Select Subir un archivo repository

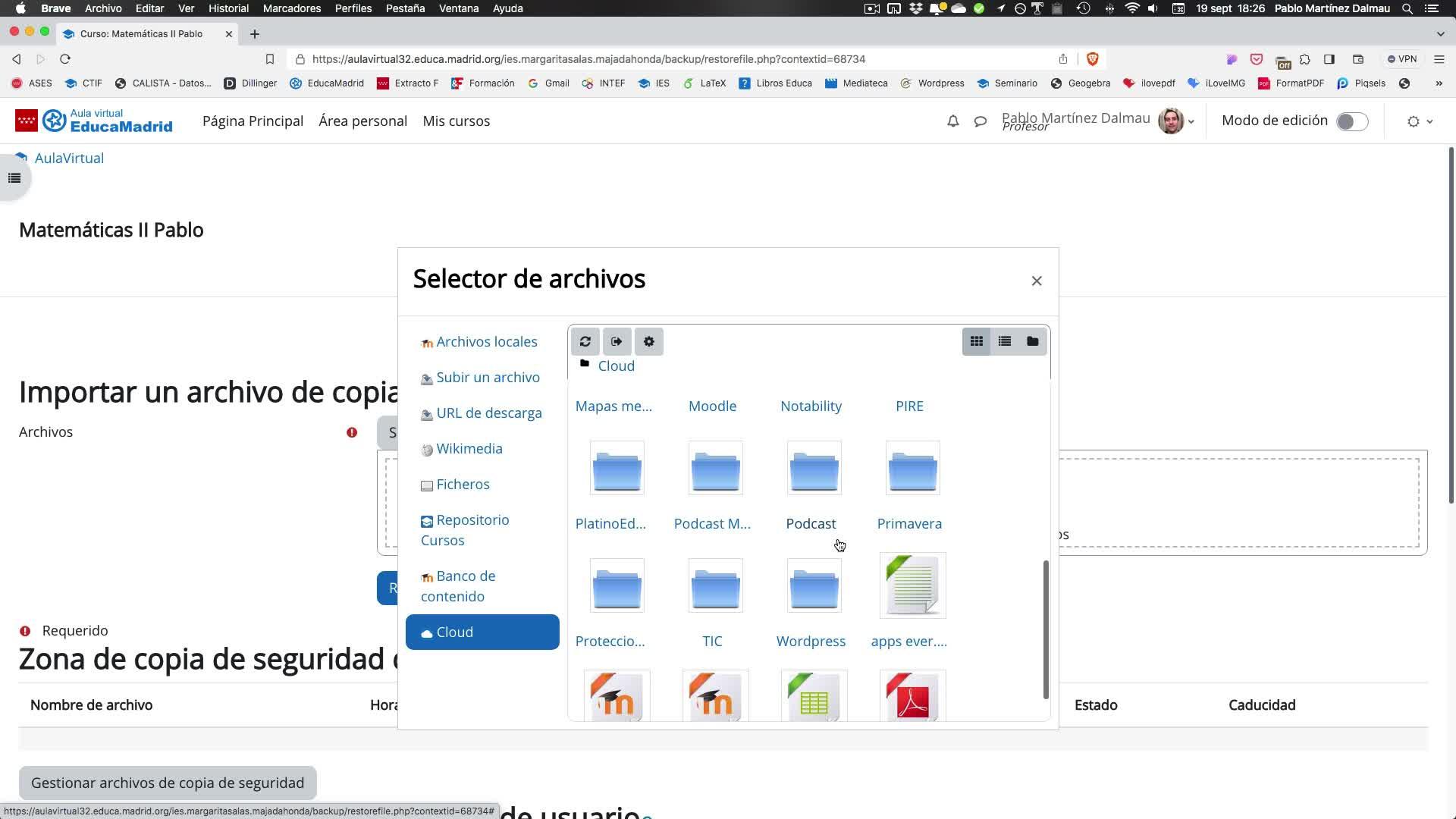(x=488, y=378)
